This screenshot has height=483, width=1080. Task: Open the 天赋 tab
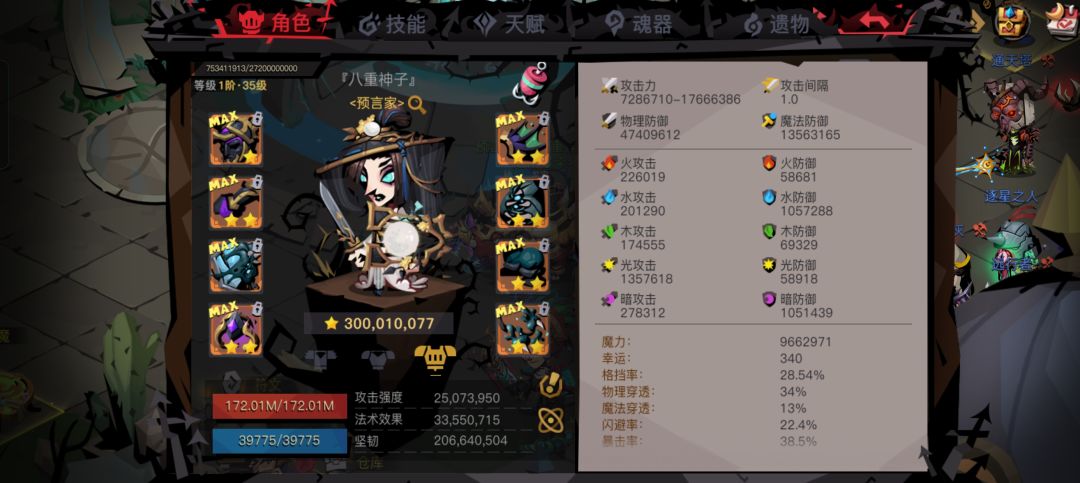tap(509, 24)
